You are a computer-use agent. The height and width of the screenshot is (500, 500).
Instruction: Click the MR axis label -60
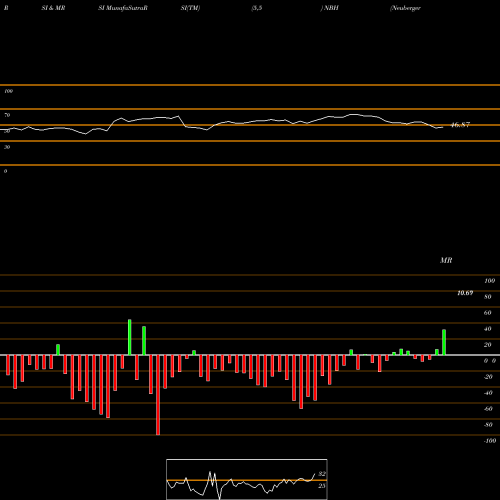click(488, 409)
